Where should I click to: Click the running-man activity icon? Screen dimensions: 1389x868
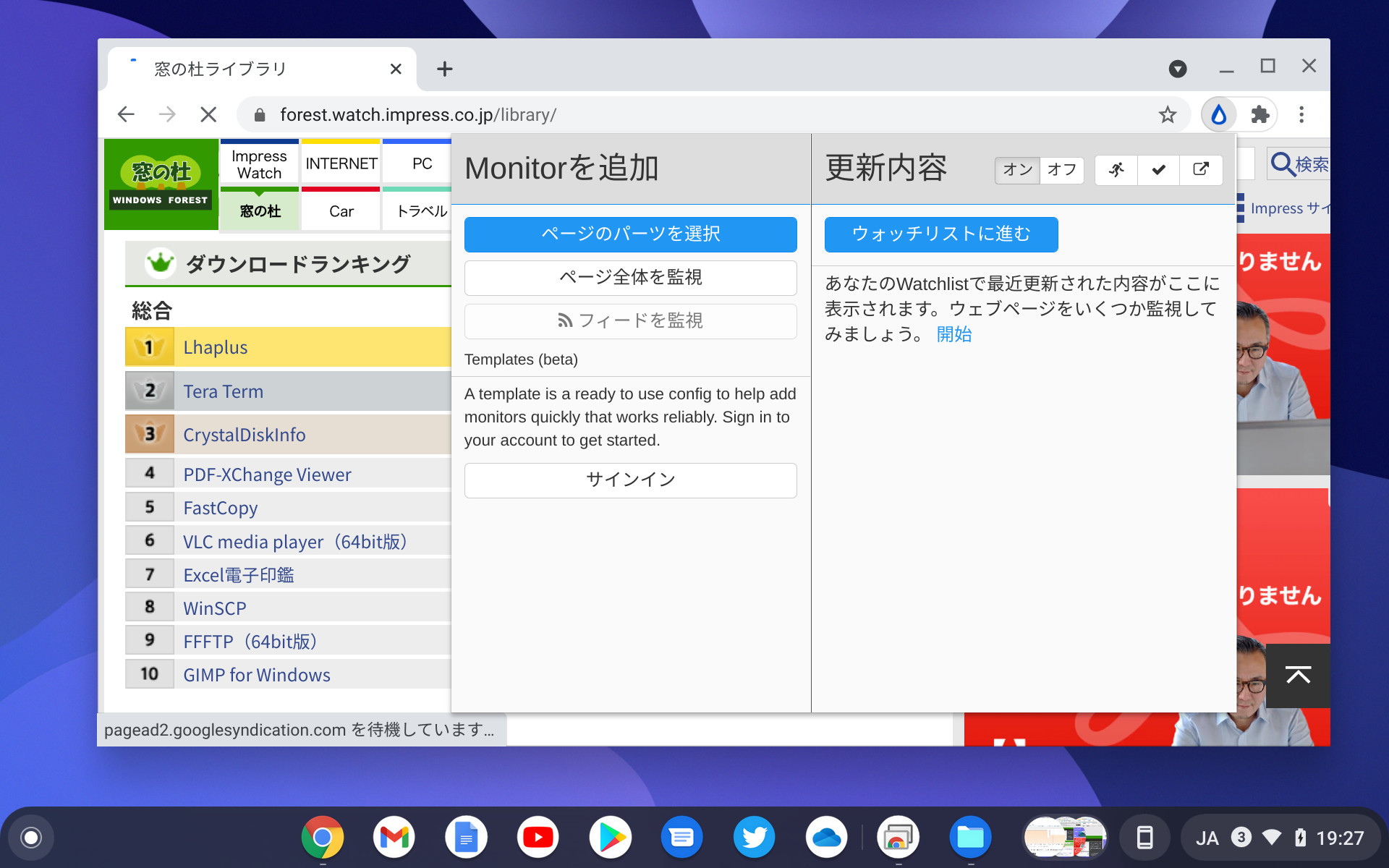1116,170
